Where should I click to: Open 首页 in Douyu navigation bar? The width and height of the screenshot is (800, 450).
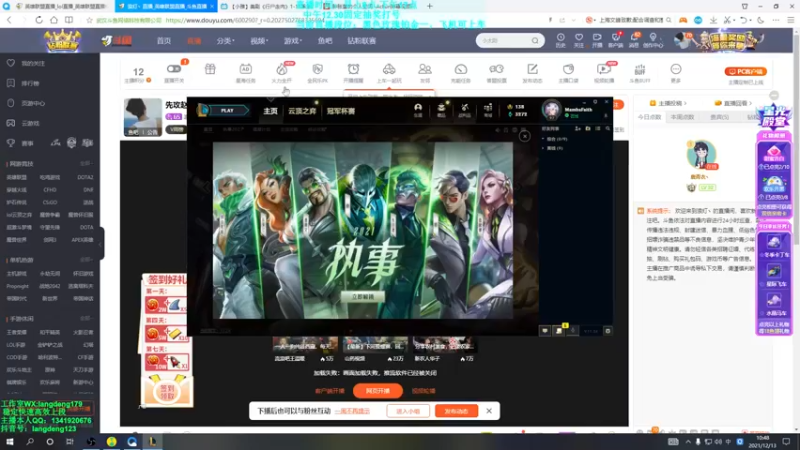click(x=164, y=41)
